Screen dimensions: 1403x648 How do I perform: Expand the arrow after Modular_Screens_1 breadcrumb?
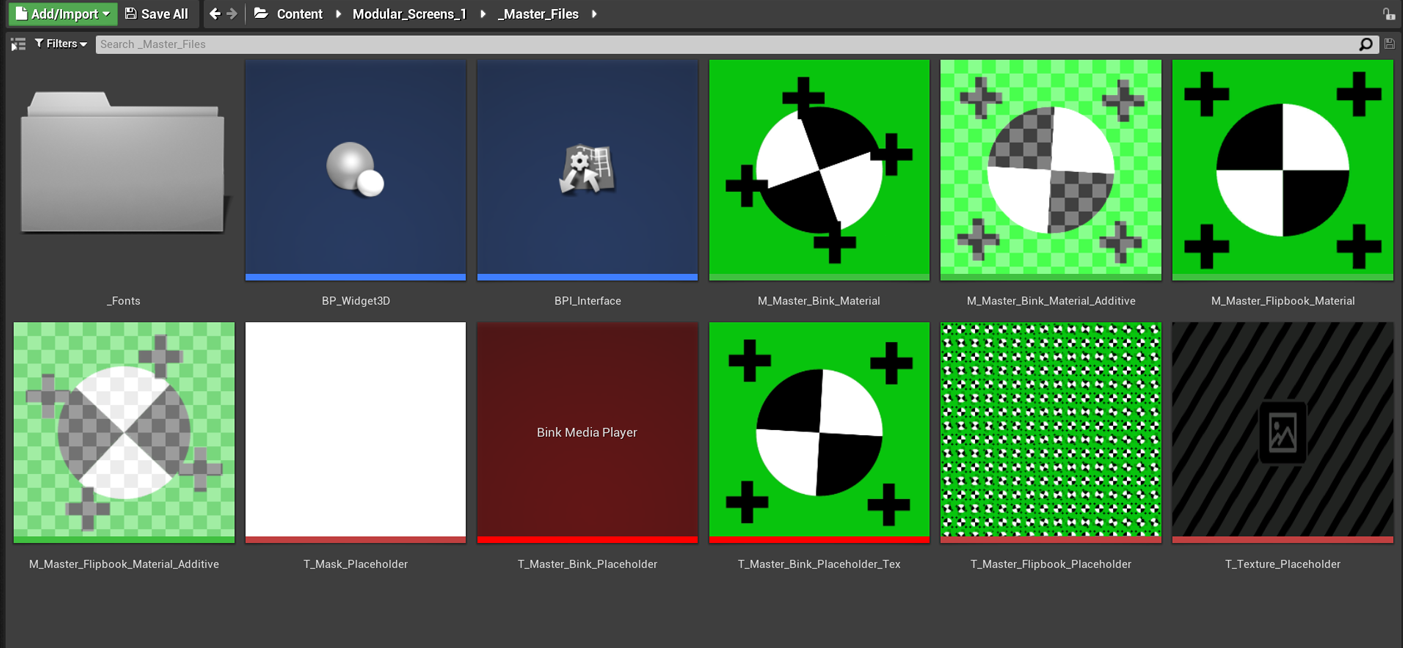483,14
